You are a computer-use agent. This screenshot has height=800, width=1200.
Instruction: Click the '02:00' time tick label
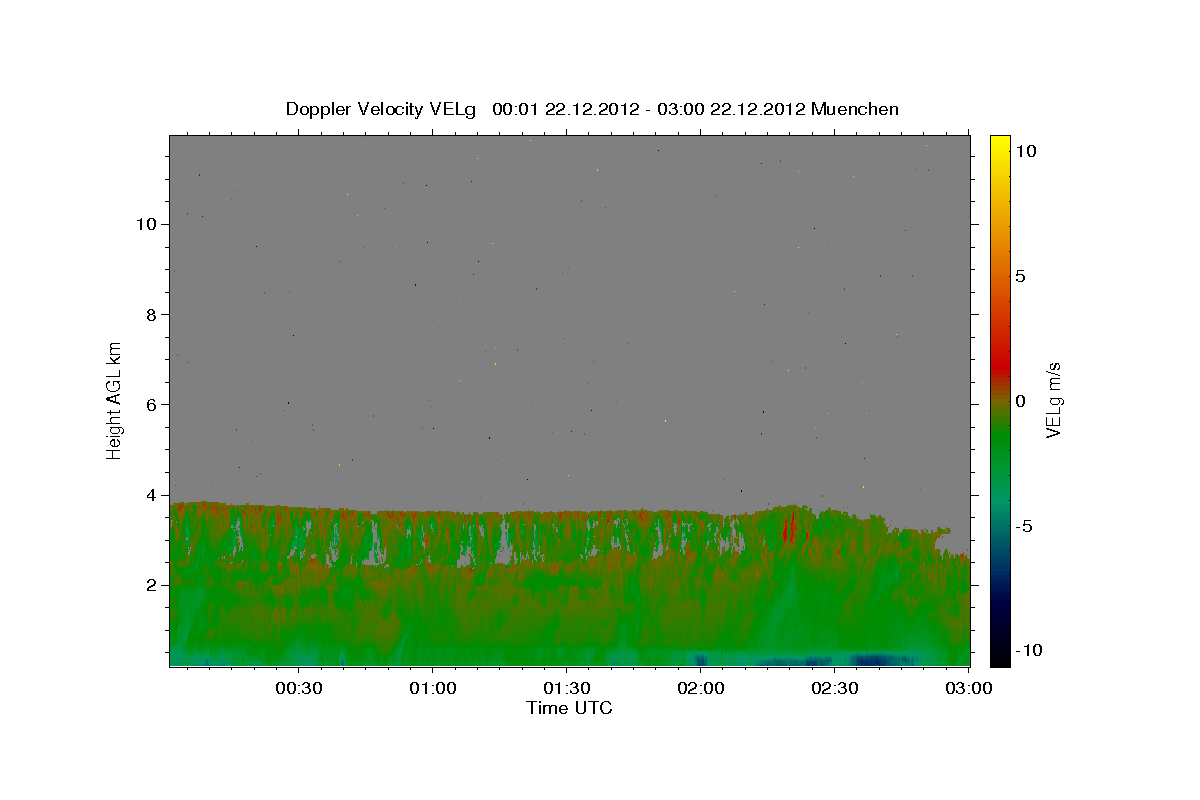click(x=700, y=689)
